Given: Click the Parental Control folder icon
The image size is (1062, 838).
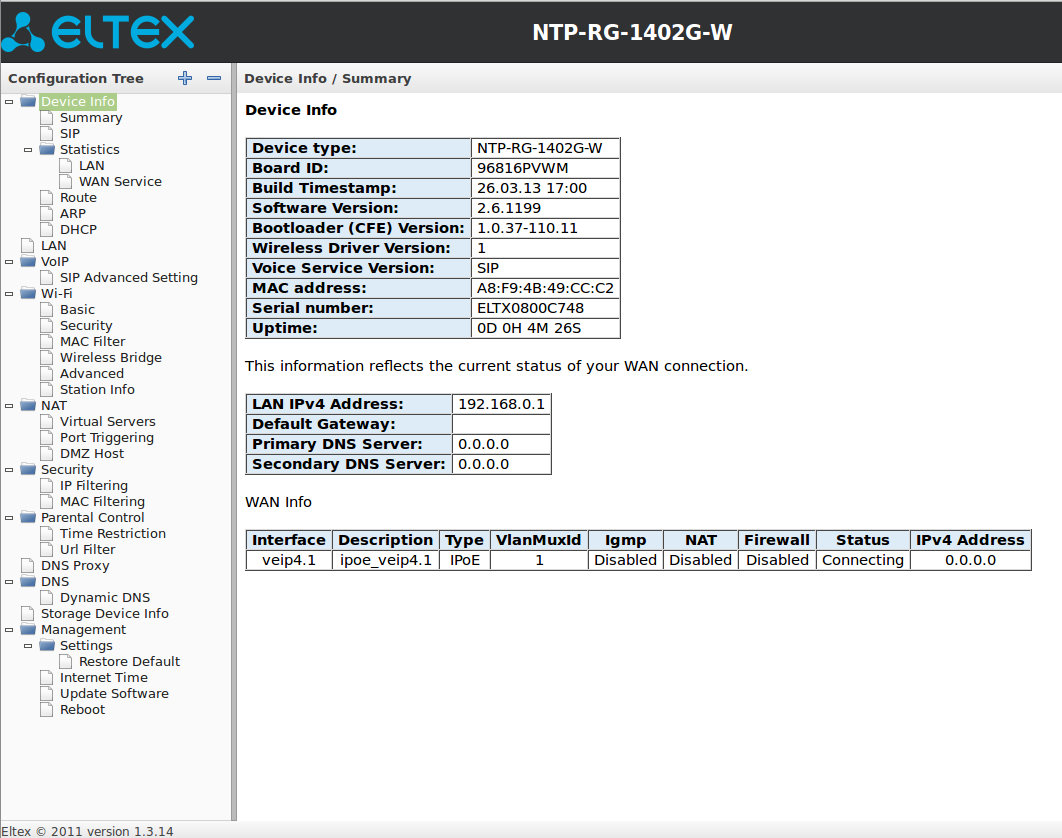Looking at the screenshot, I should click(28, 518).
